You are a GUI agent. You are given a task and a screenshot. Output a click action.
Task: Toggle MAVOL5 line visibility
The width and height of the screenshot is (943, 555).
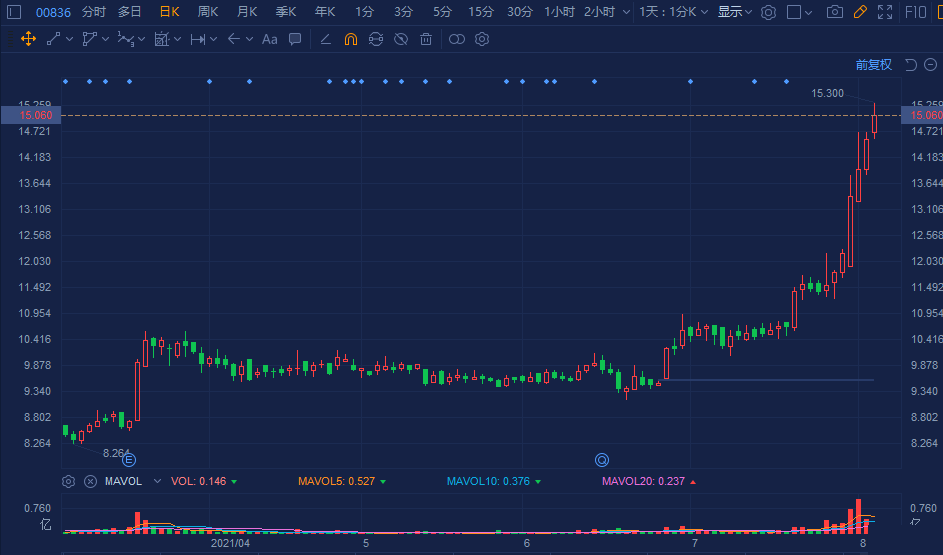342,481
